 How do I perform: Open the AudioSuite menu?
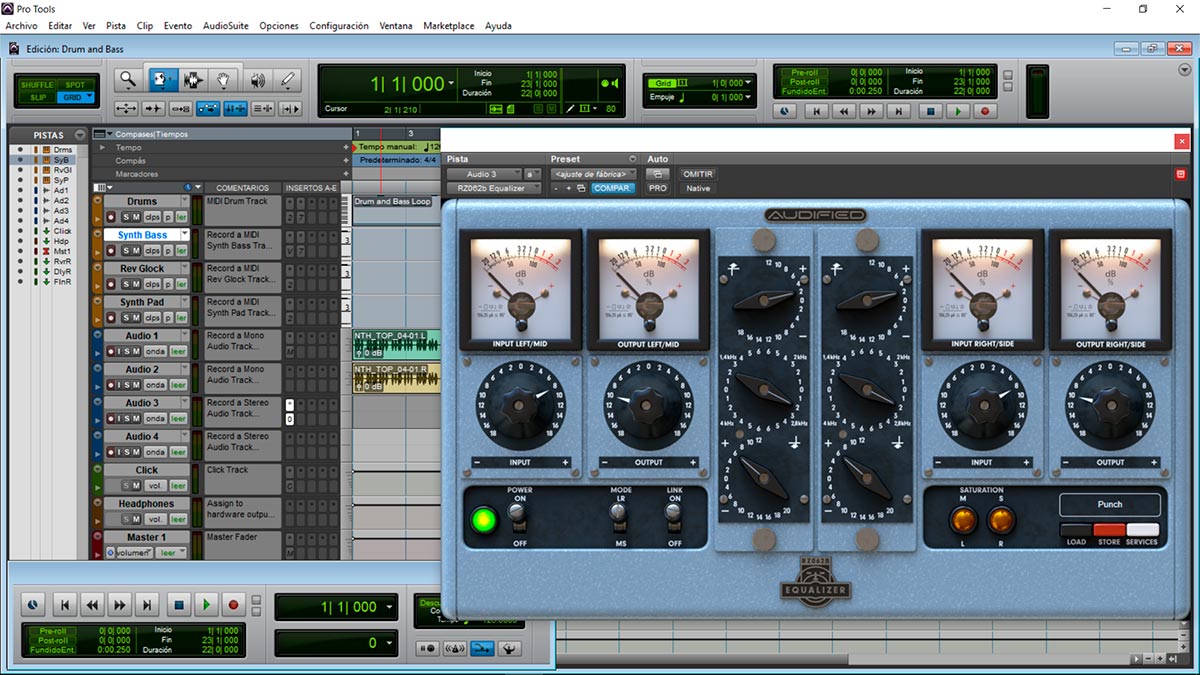(226, 26)
